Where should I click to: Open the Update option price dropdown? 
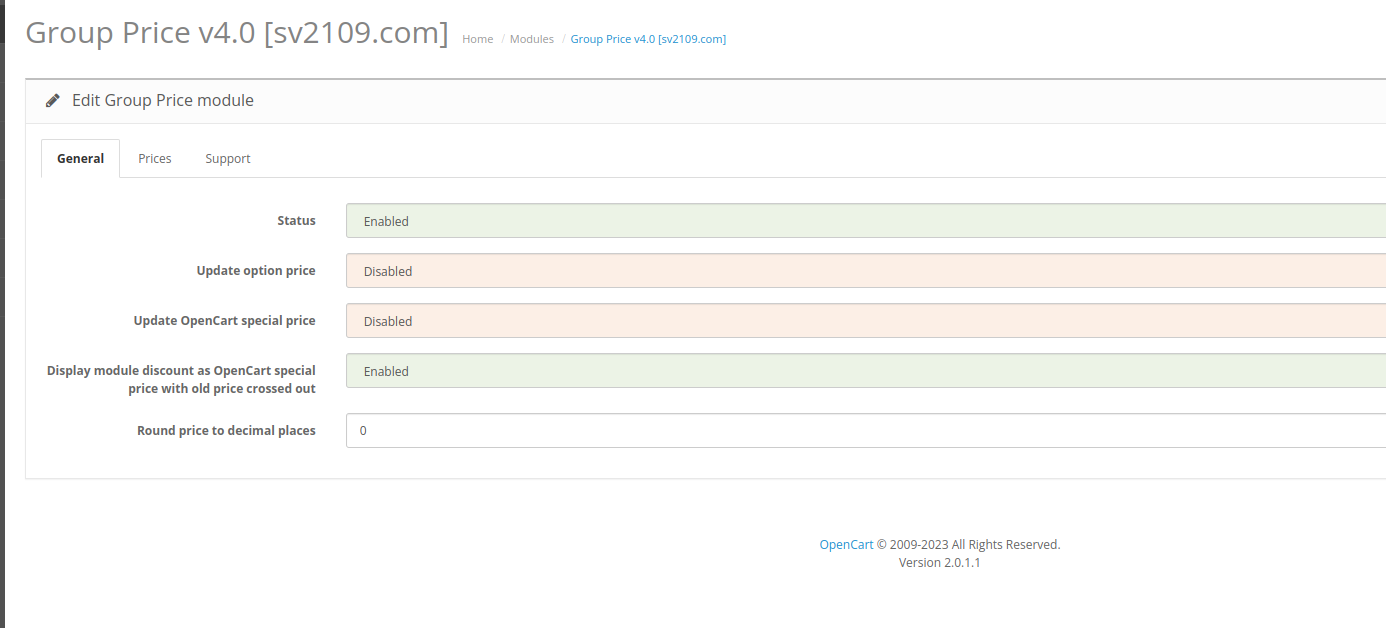tap(865, 271)
